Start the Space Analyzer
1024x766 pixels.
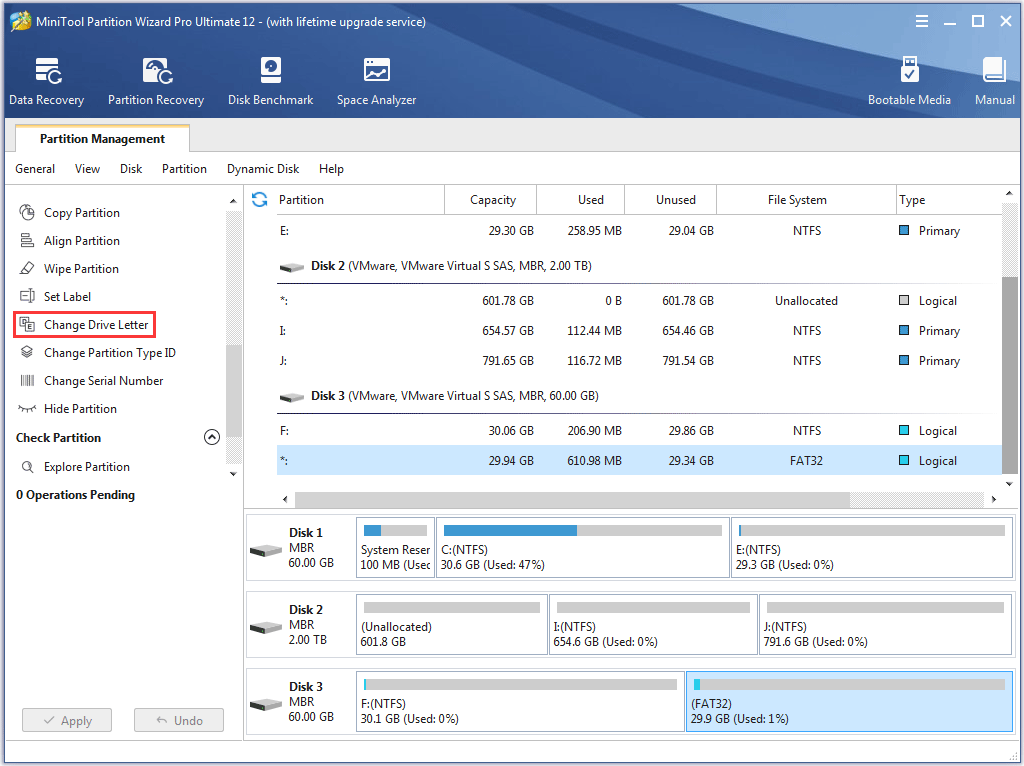click(x=376, y=82)
